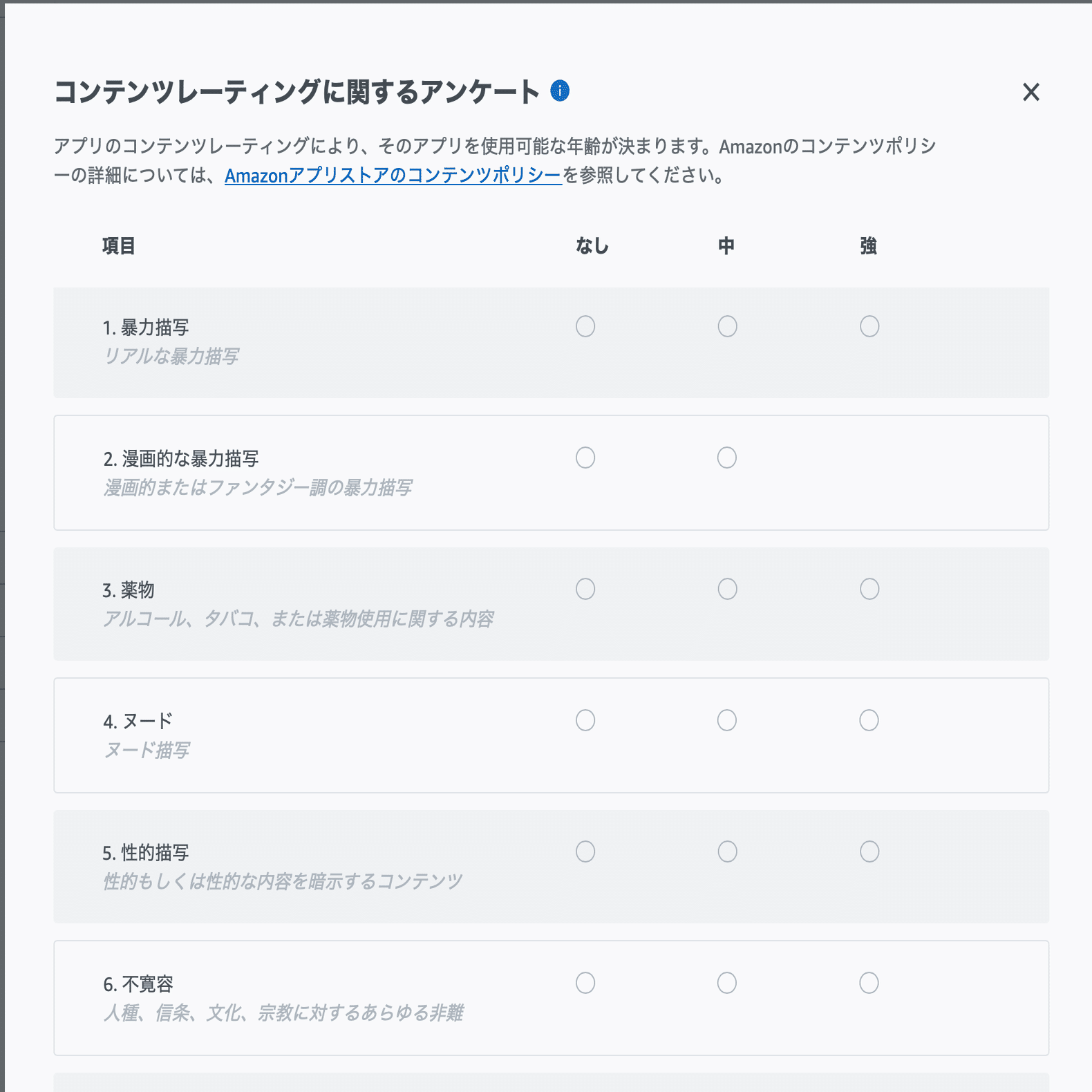Select なし for ヌード
Viewport: 1092px width, 1092px height.
click(x=585, y=720)
